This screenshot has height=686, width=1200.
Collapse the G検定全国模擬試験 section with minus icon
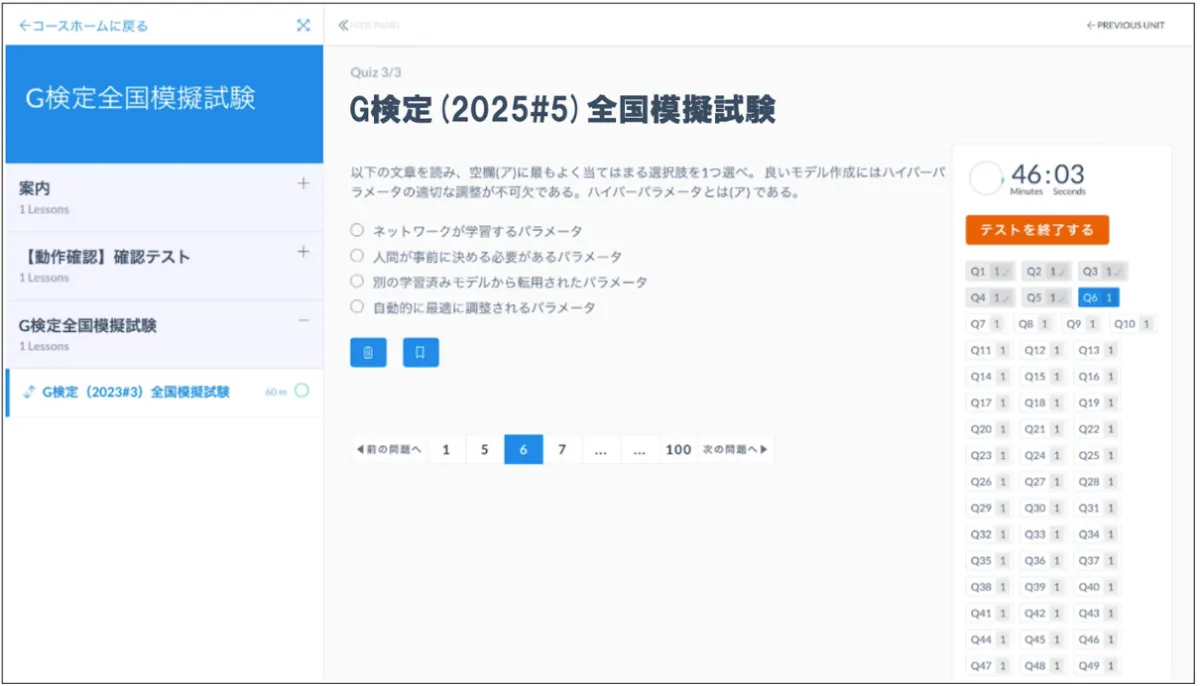point(304,321)
